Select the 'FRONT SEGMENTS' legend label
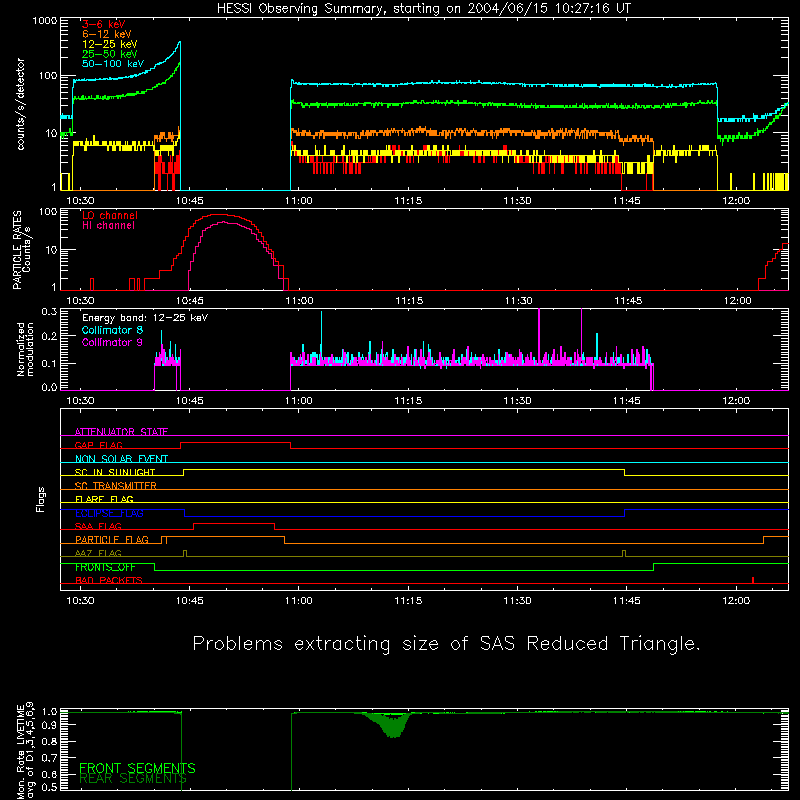 pos(137,768)
